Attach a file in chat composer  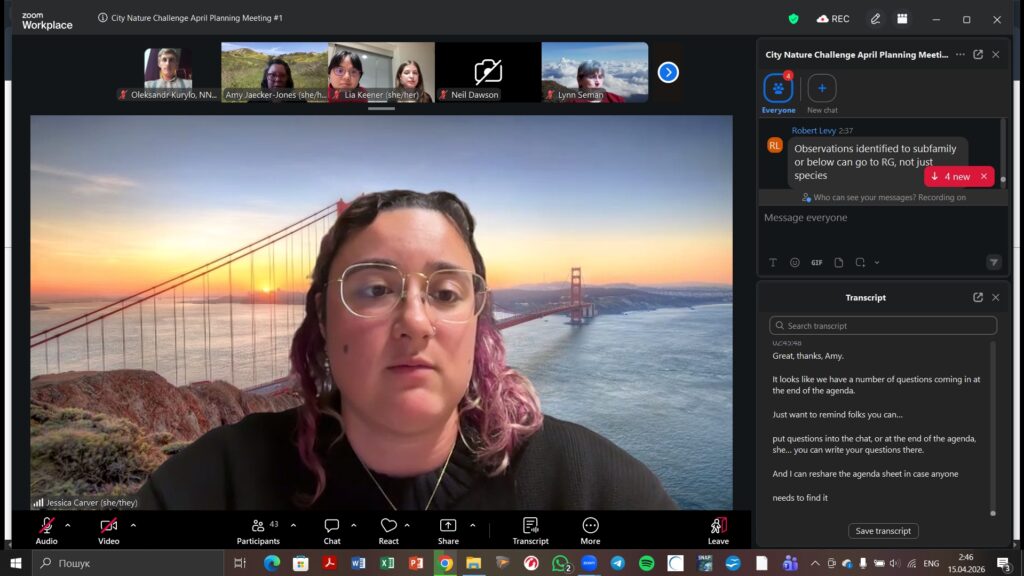coord(839,263)
